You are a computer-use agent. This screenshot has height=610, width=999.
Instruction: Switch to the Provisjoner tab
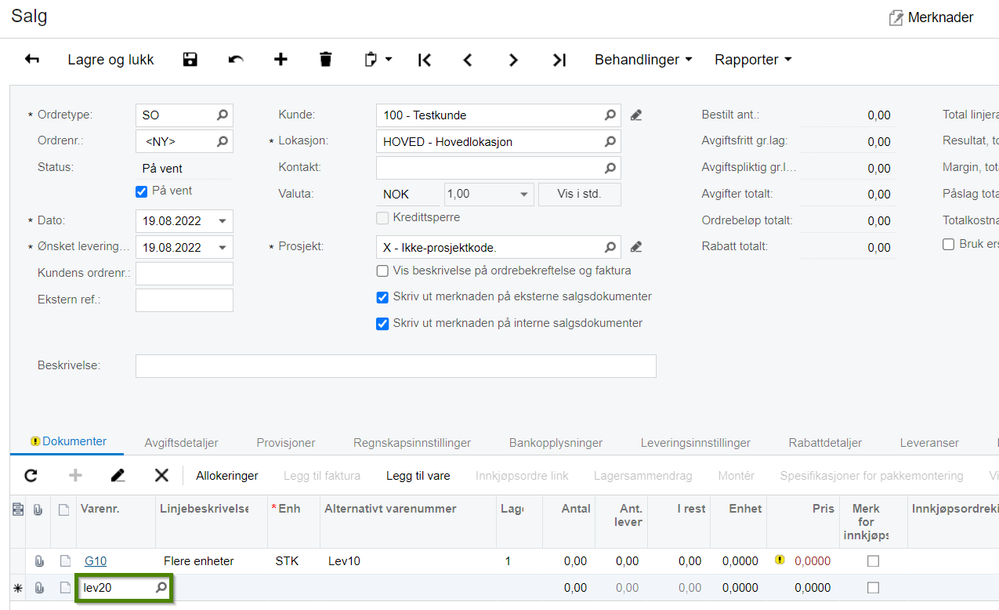point(285,442)
